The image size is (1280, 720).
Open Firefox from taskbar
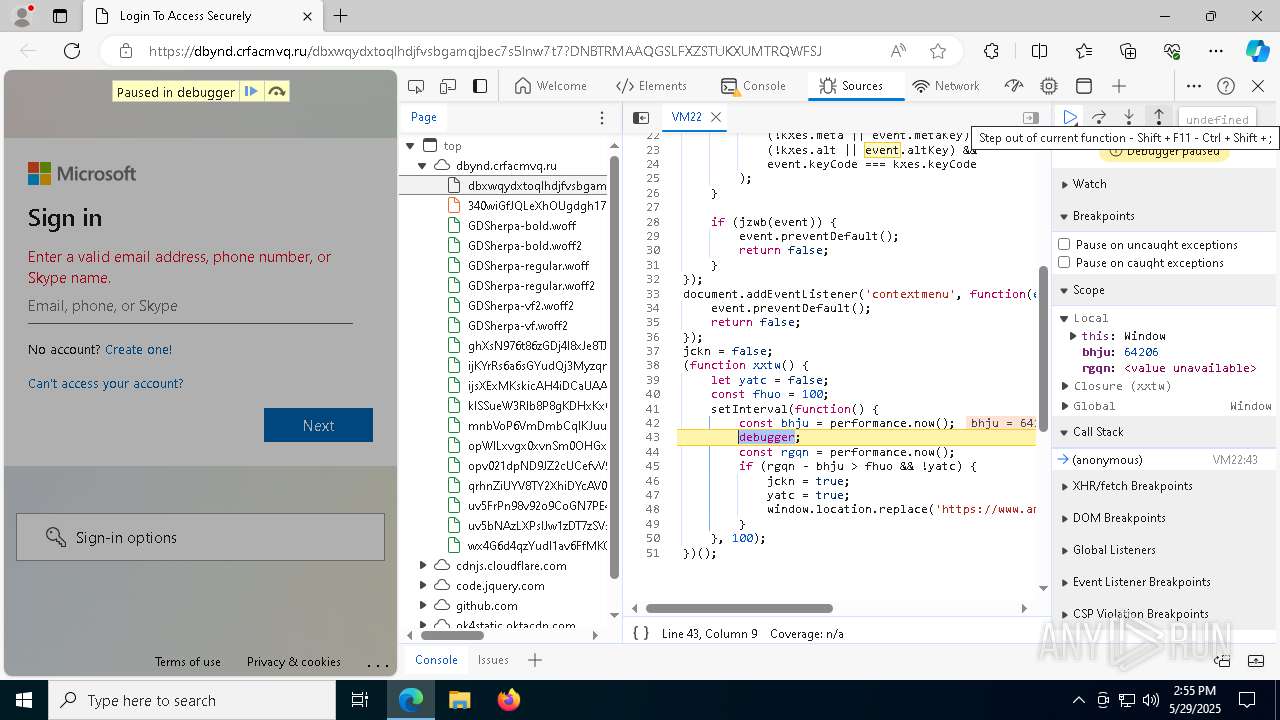(509, 700)
